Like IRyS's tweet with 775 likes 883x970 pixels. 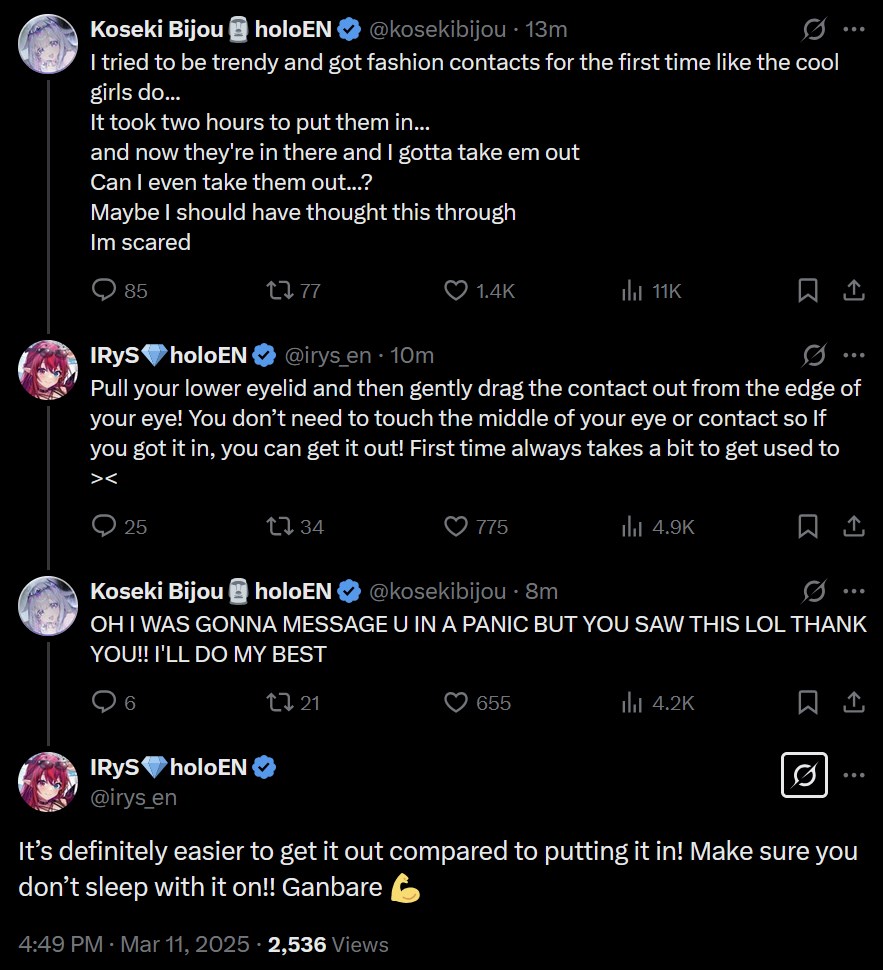click(456, 527)
